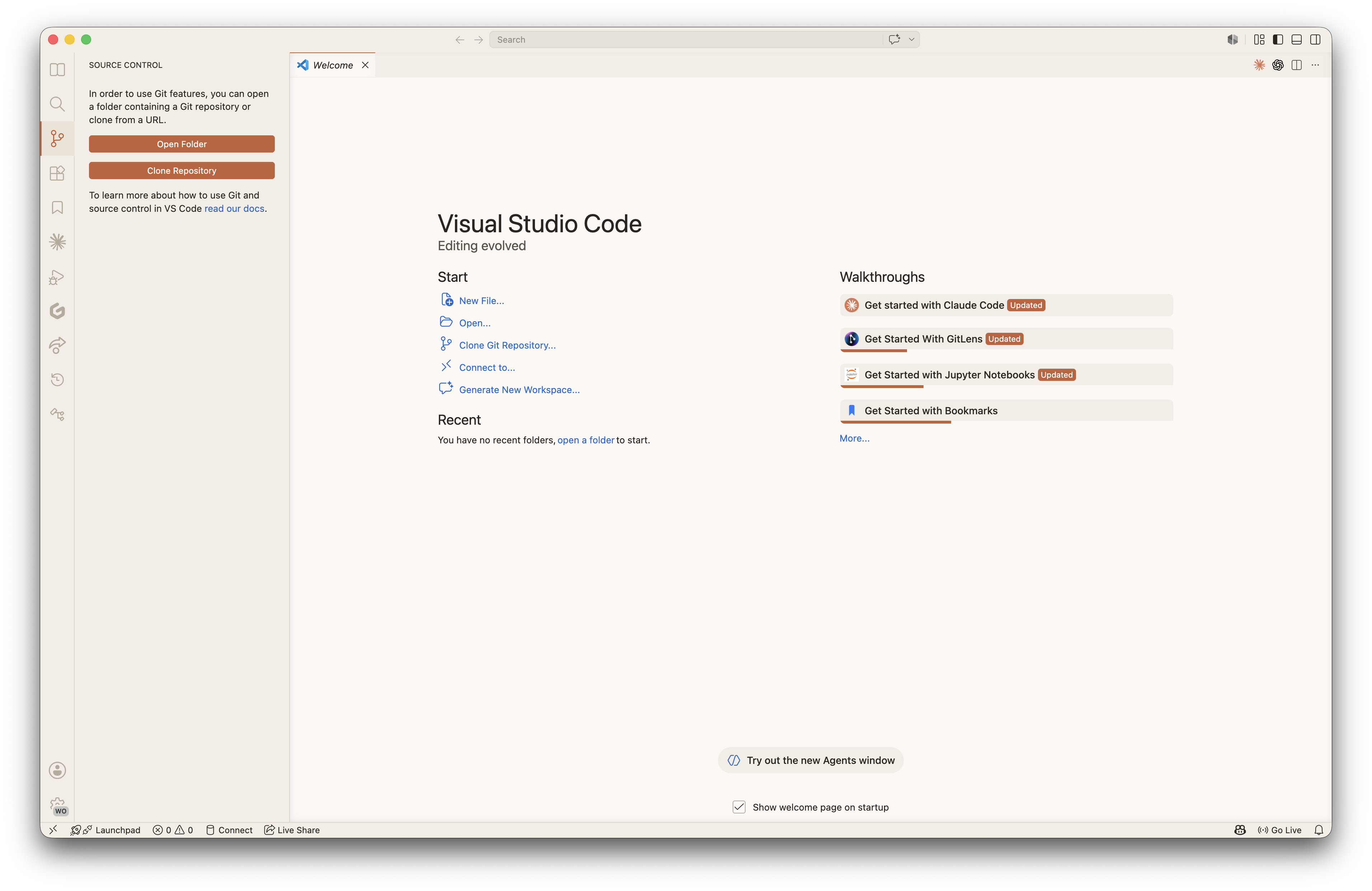Start Live Share from the status bar
This screenshot has height=891, width=1372.
coord(292,830)
